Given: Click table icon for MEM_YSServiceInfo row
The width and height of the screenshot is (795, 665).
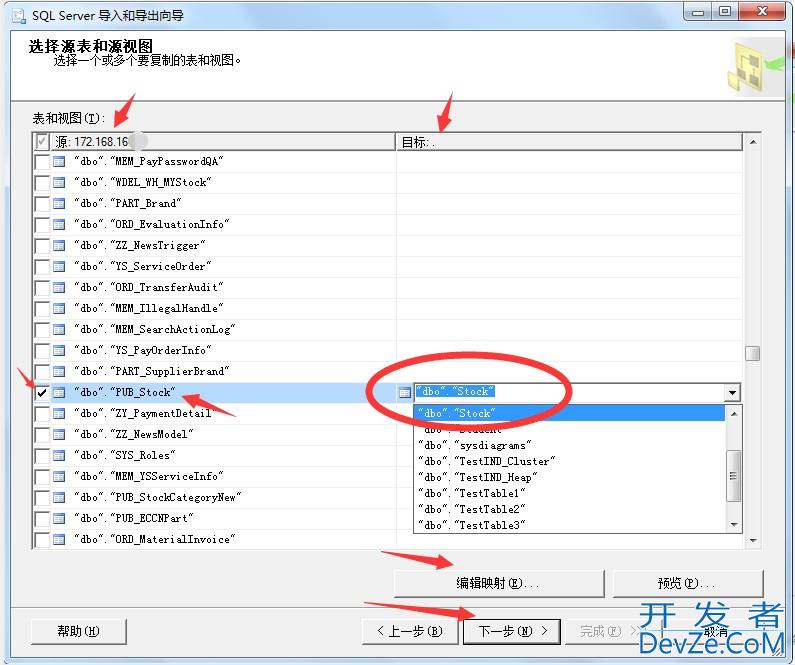Looking at the screenshot, I should tap(59, 477).
